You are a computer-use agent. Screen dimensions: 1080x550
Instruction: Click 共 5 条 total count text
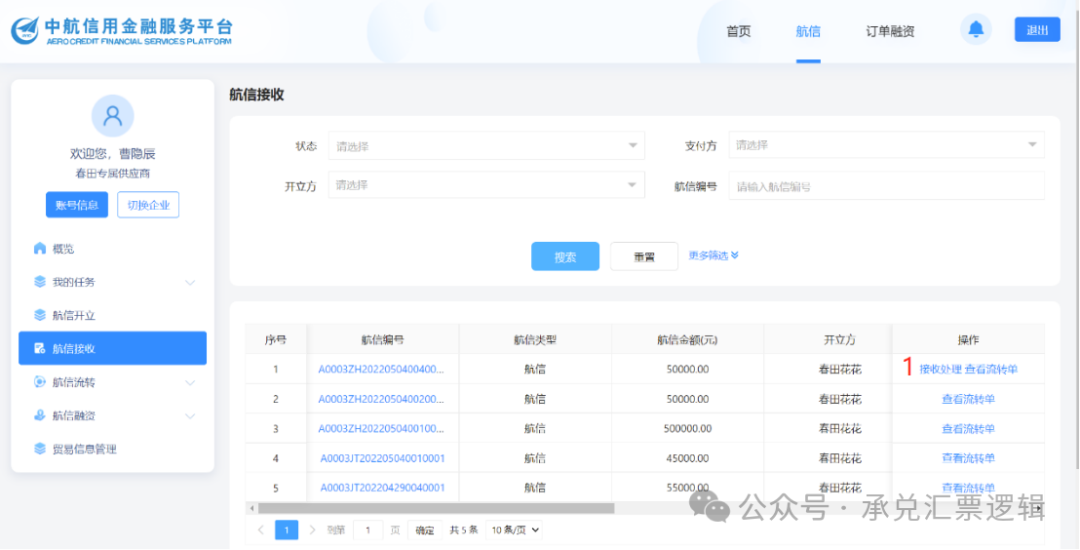tap(464, 531)
